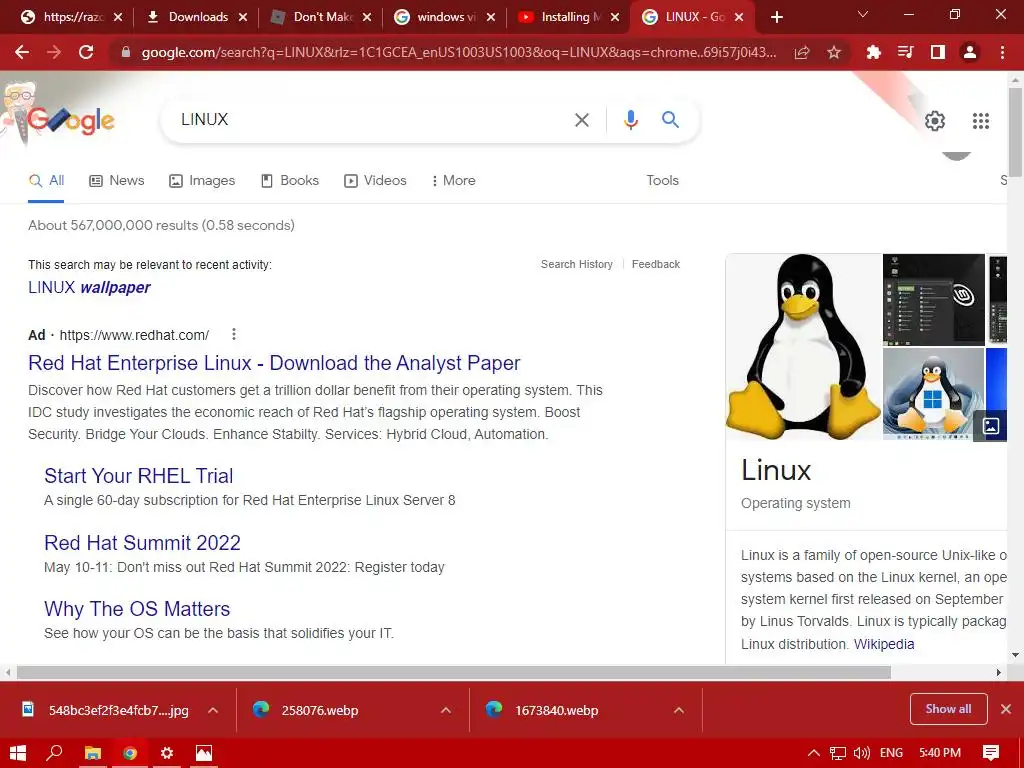Open ad options three-dot menu
The width and height of the screenshot is (1024, 768).
tap(234, 334)
